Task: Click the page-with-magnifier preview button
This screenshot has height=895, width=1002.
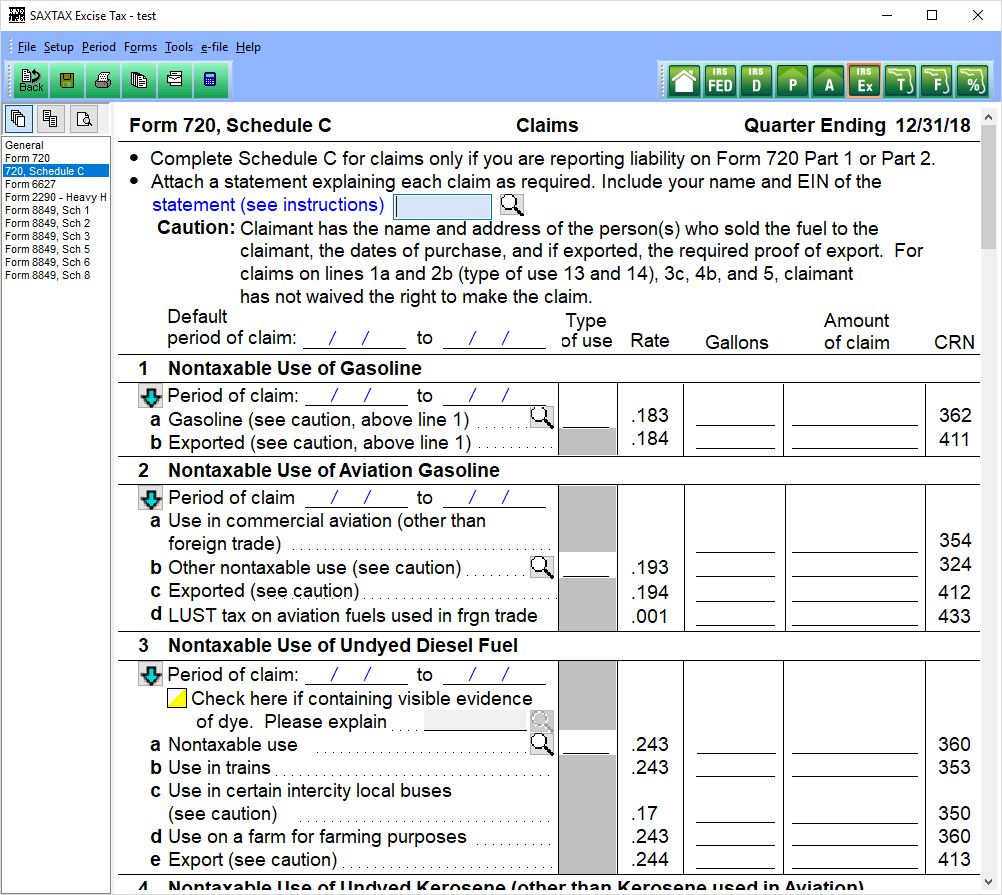Action: tap(84, 119)
